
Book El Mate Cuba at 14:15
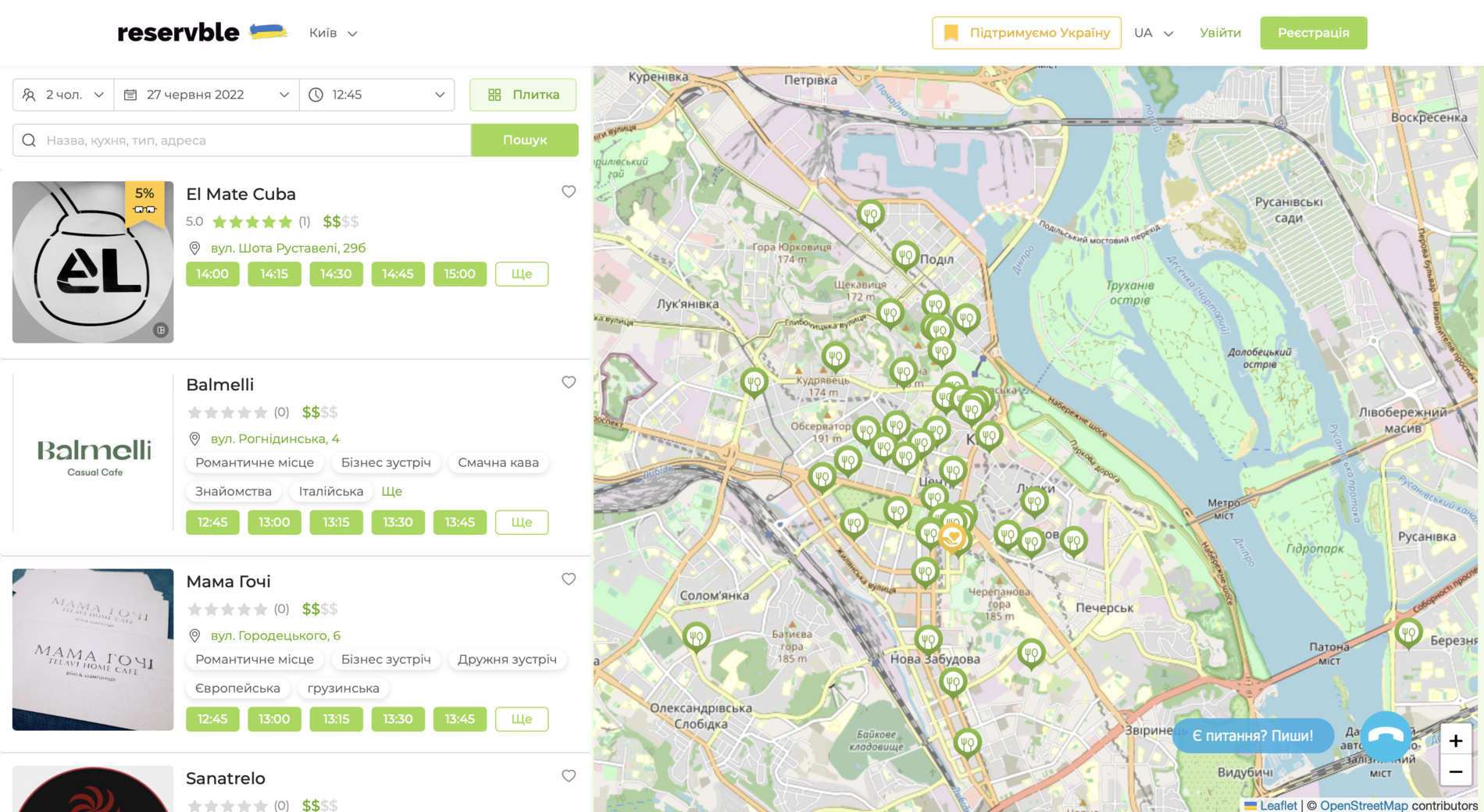(274, 274)
